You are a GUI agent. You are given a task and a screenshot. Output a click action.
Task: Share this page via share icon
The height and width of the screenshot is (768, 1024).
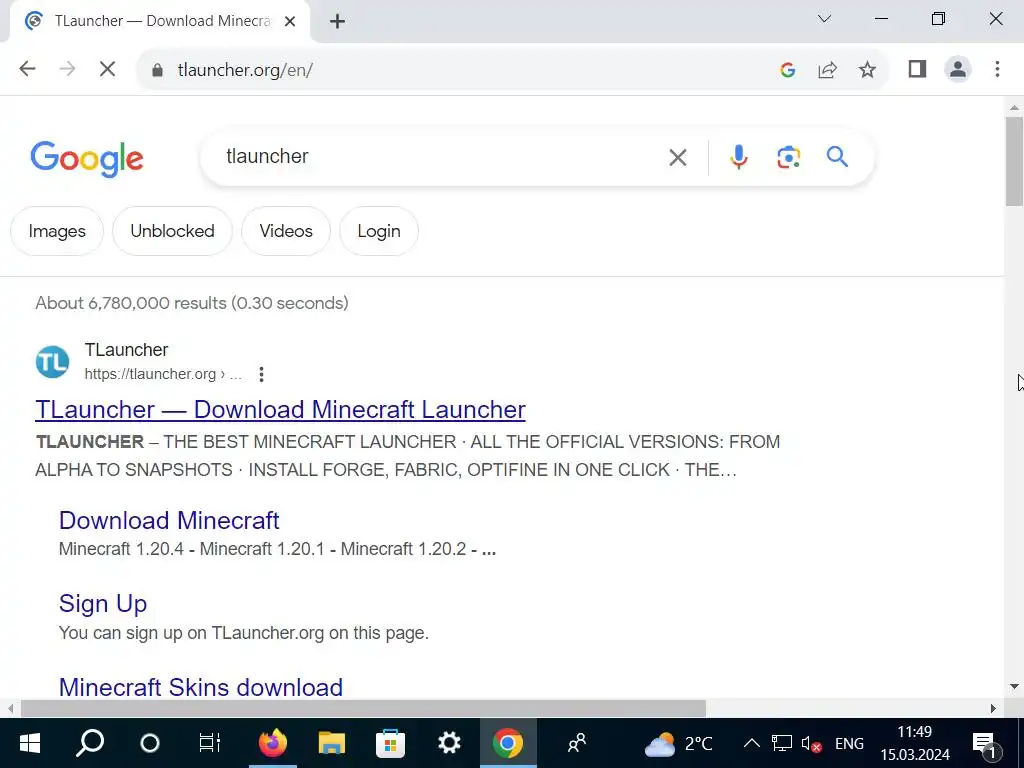pyautogui.click(x=827, y=70)
